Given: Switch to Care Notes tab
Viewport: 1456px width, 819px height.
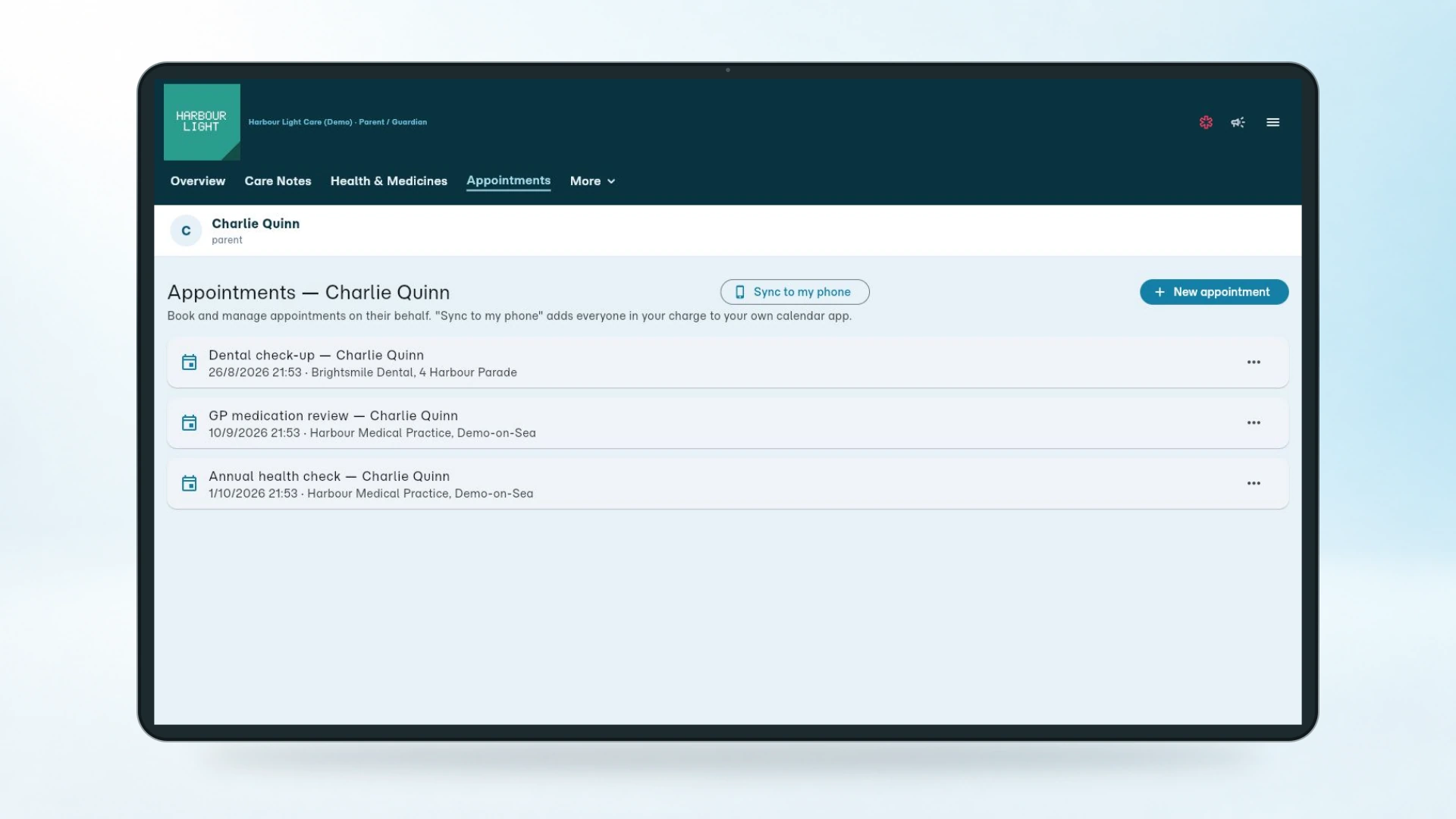Looking at the screenshot, I should 278,181.
